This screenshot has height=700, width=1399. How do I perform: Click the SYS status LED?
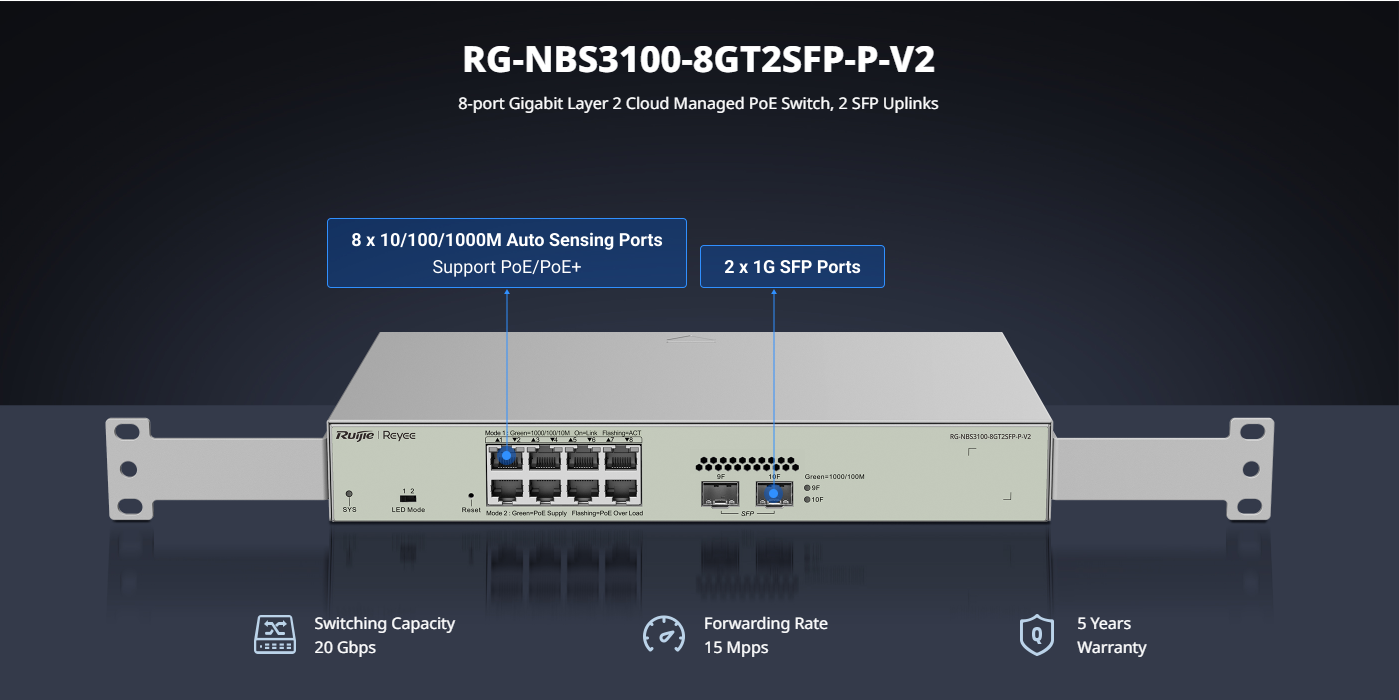349,494
